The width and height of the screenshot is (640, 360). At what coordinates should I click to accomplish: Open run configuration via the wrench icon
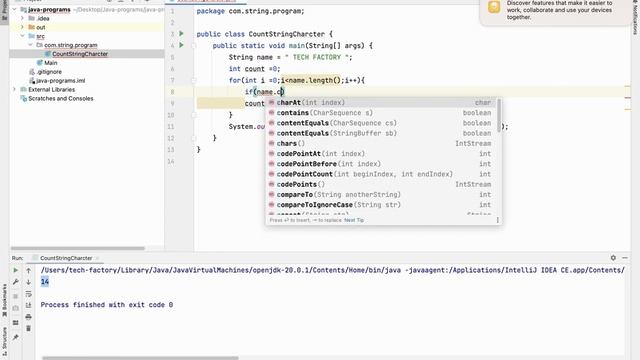point(16,282)
